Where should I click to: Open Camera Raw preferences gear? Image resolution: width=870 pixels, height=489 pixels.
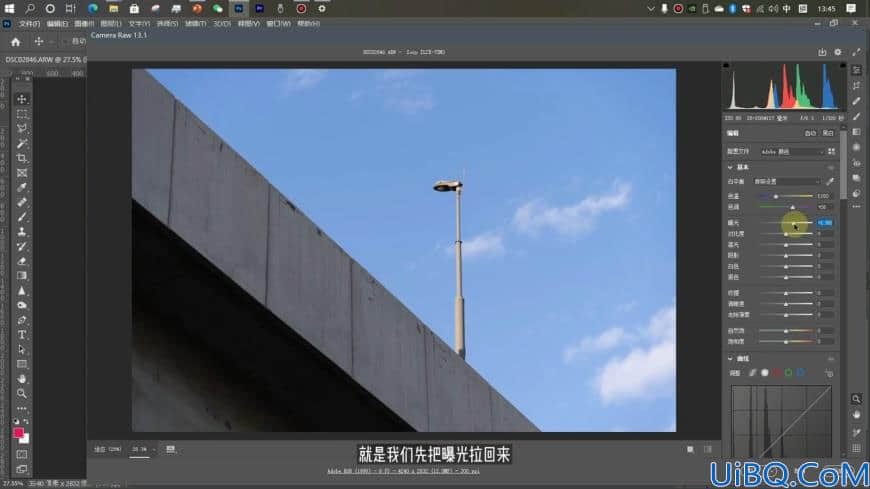click(838, 52)
